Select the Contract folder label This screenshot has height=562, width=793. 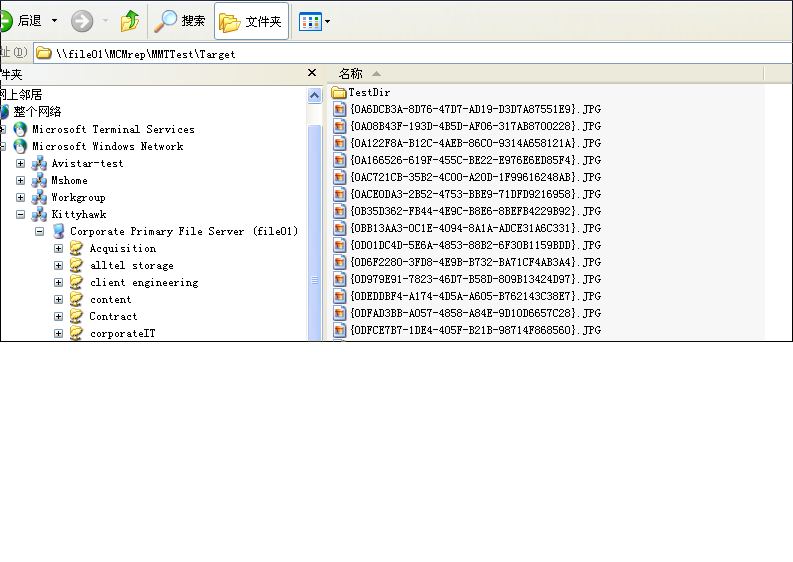tap(113, 317)
